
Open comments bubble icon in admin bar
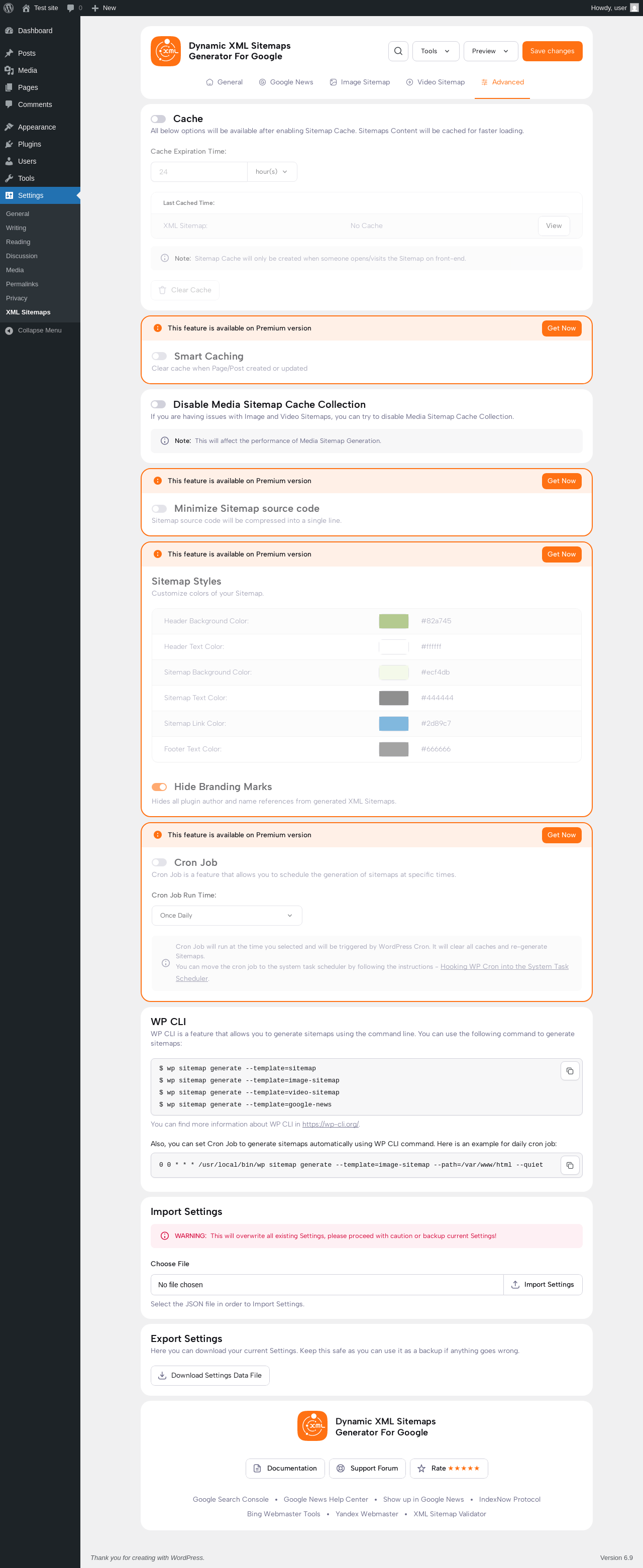pos(71,8)
